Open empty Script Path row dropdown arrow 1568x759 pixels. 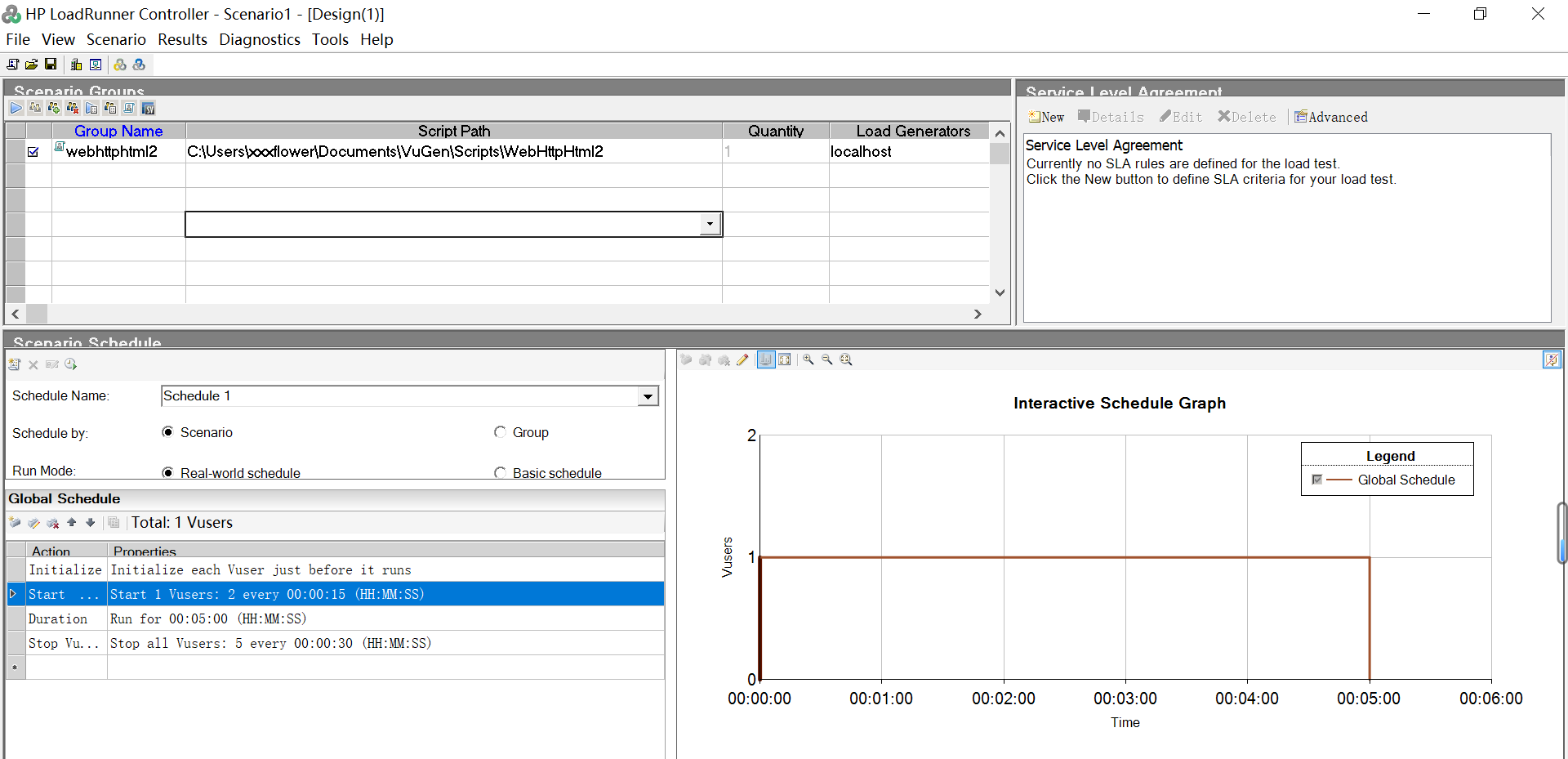click(710, 224)
